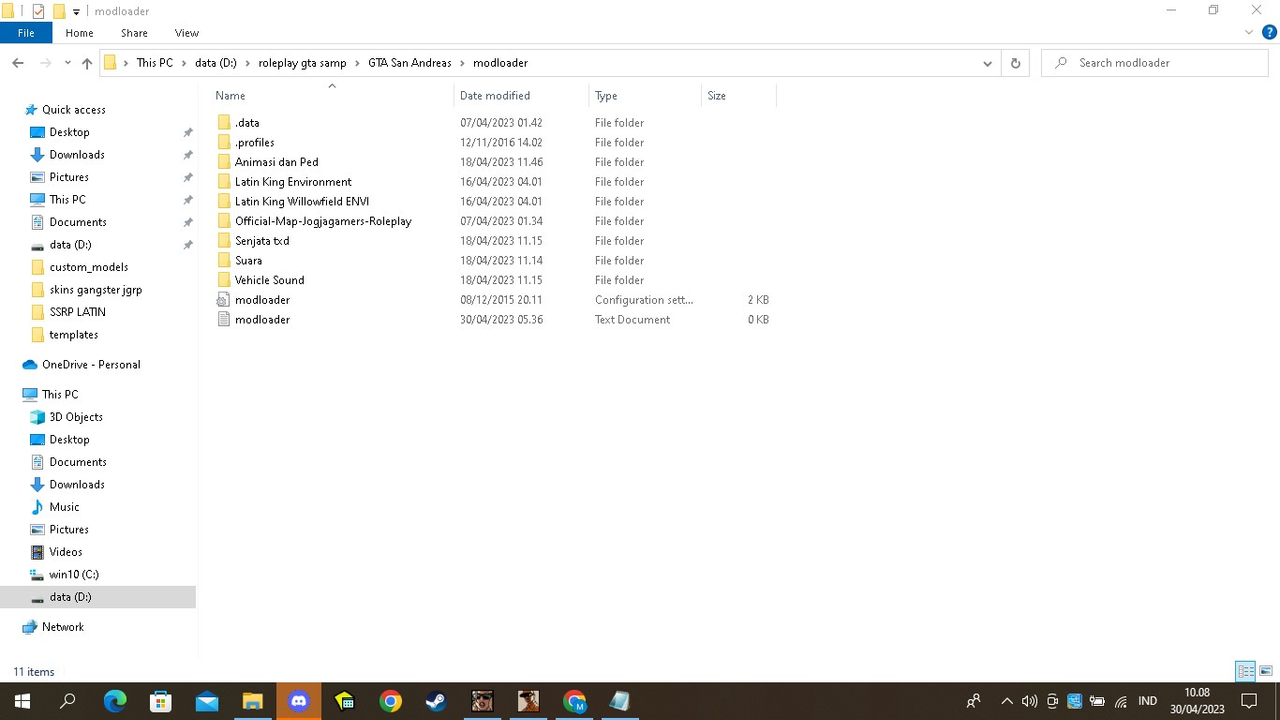Viewport: 1280px width, 720px height.
Task: Navigate to roleplay gta samp breadcrumb
Action: coord(302,63)
